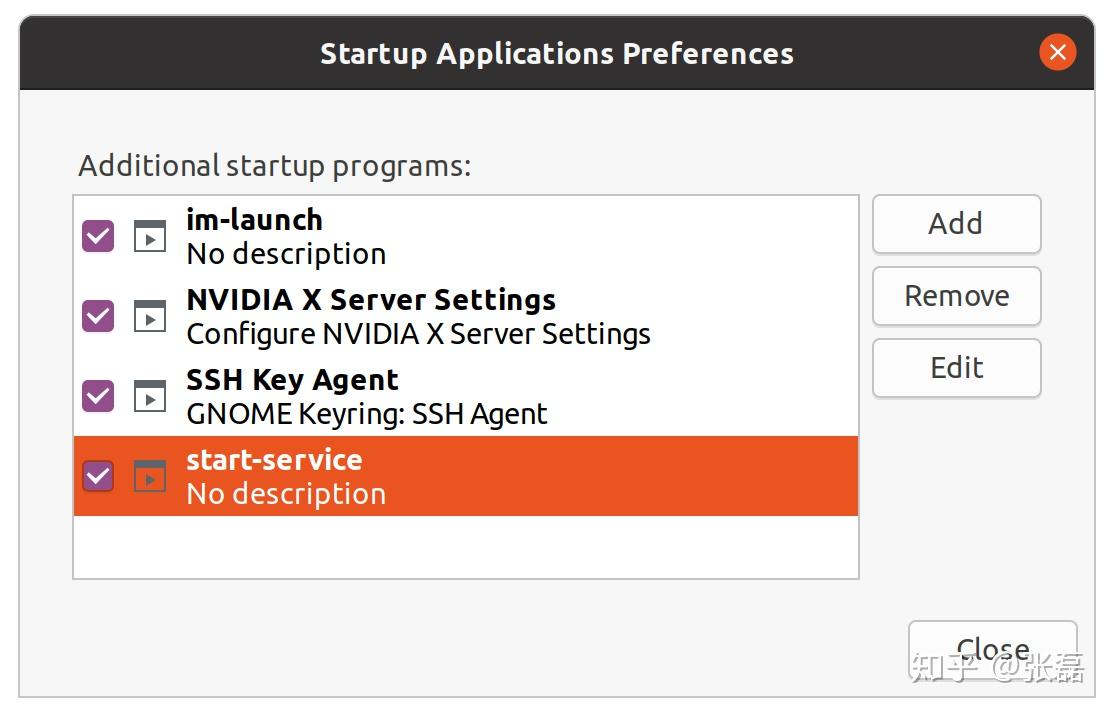Click the im-launch application icon
The height and width of the screenshot is (716, 1114).
coord(150,236)
